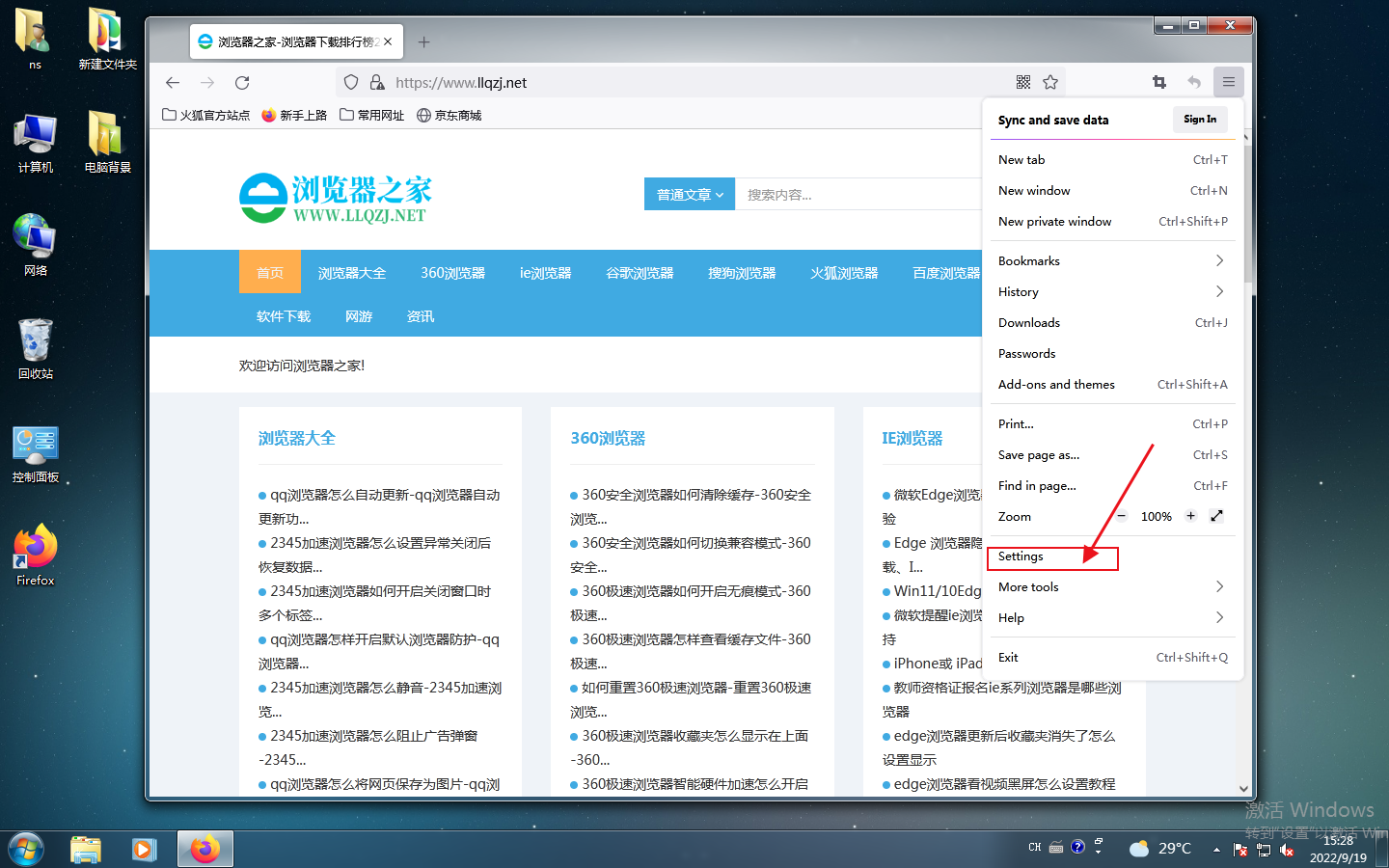Click the zoom out minus button
The image size is (1389, 868).
1122,516
